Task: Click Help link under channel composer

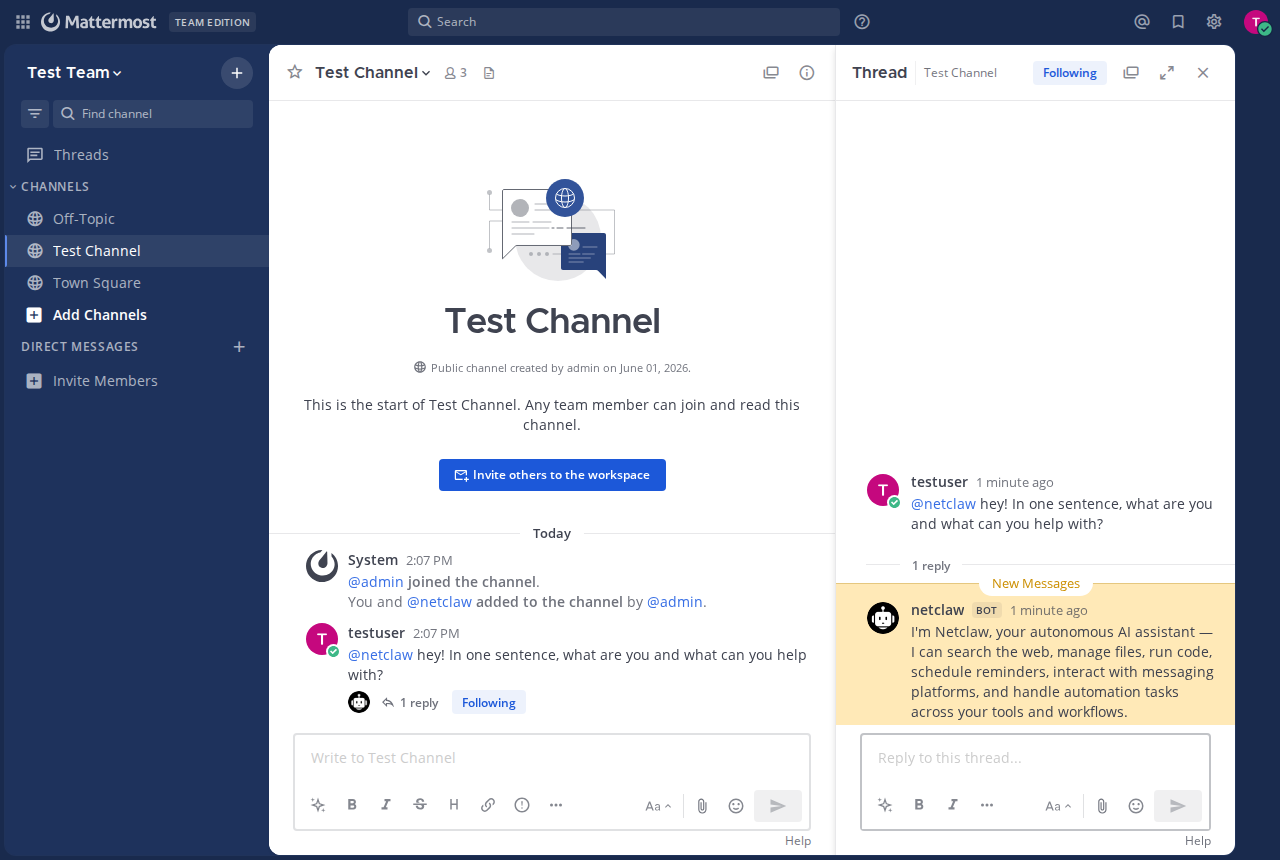Action: [x=798, y=841]
